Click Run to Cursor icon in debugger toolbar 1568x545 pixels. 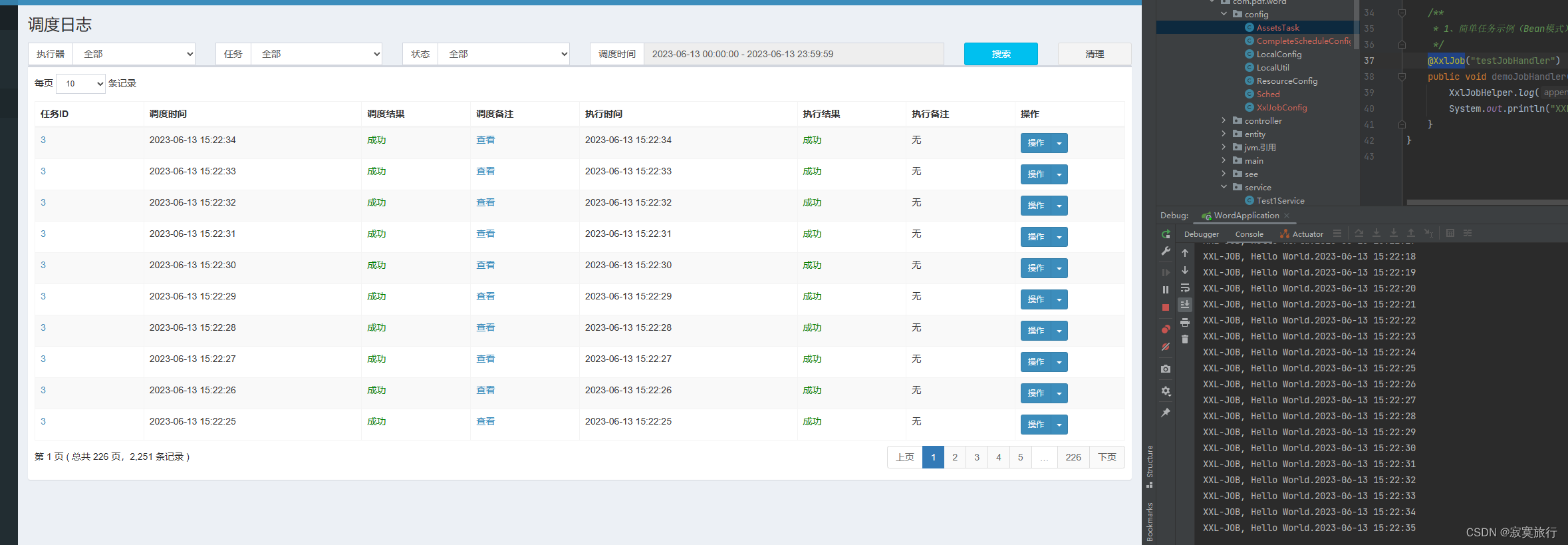[x=1428, y=234]
